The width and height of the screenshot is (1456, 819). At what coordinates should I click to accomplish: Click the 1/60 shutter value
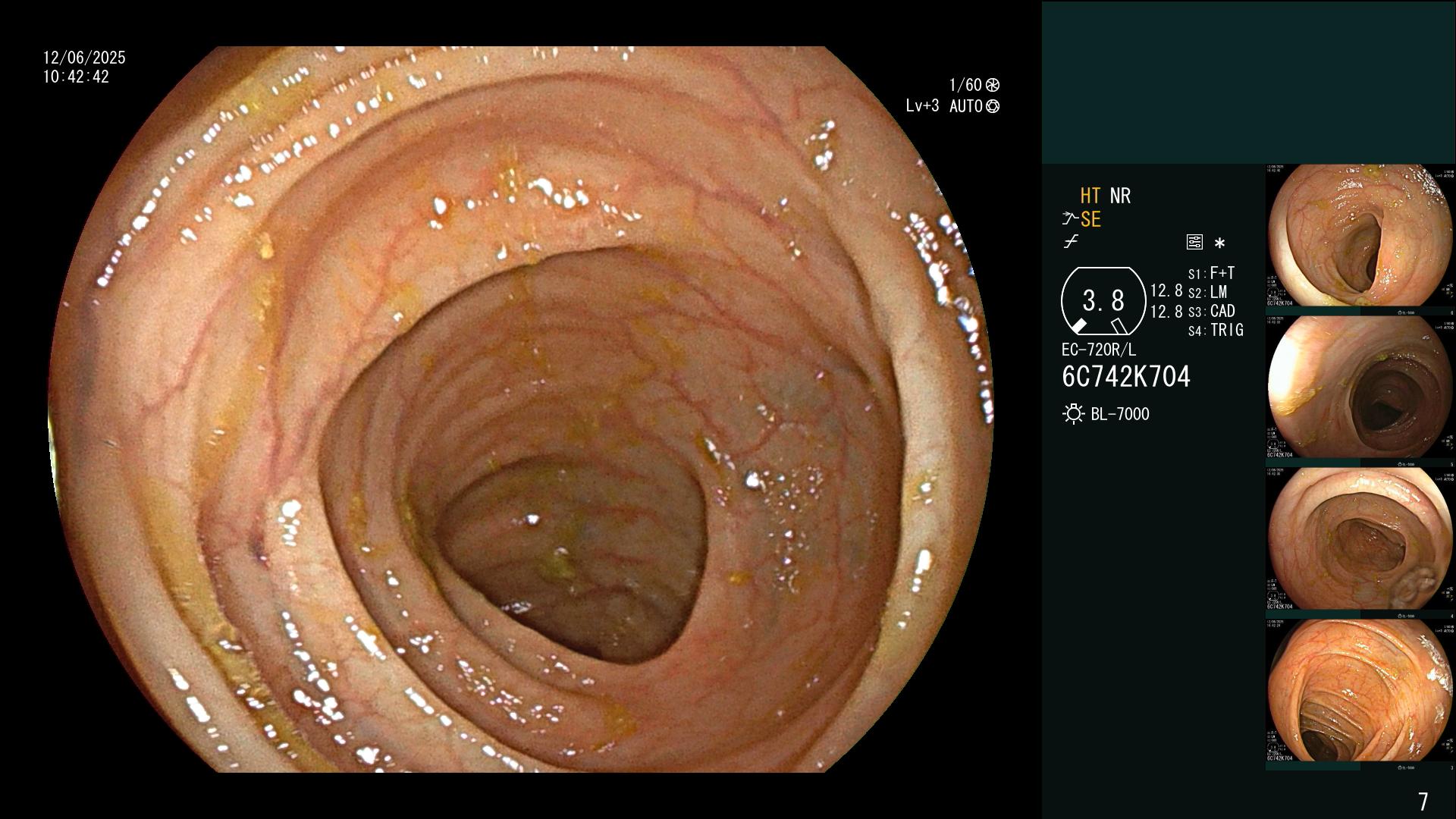tap(965, 85)
